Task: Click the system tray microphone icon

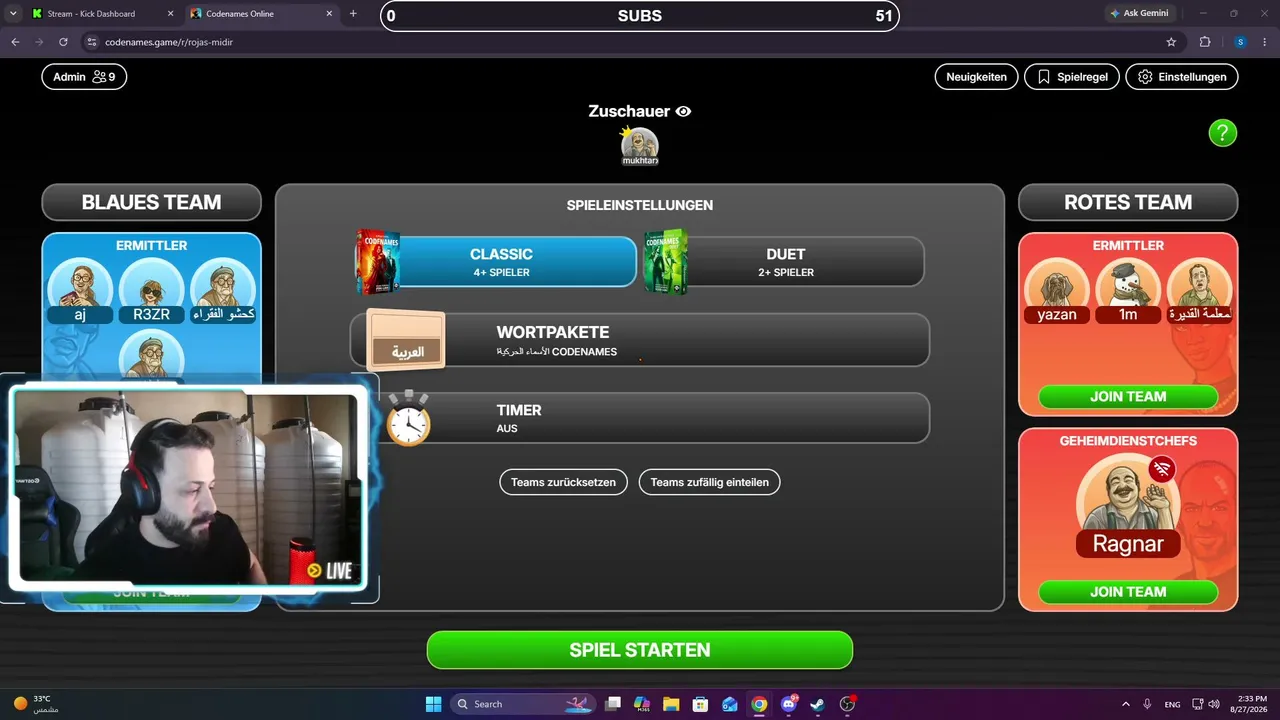Action: (1147, 704)
